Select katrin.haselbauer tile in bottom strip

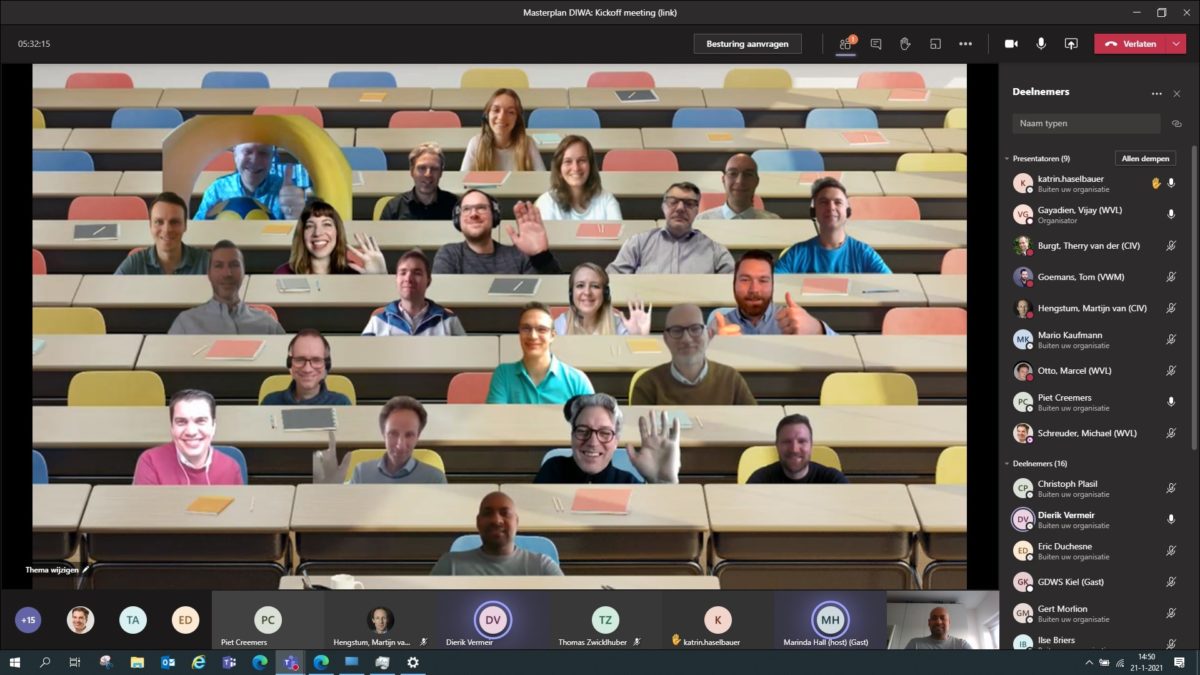tap(718, 620)
